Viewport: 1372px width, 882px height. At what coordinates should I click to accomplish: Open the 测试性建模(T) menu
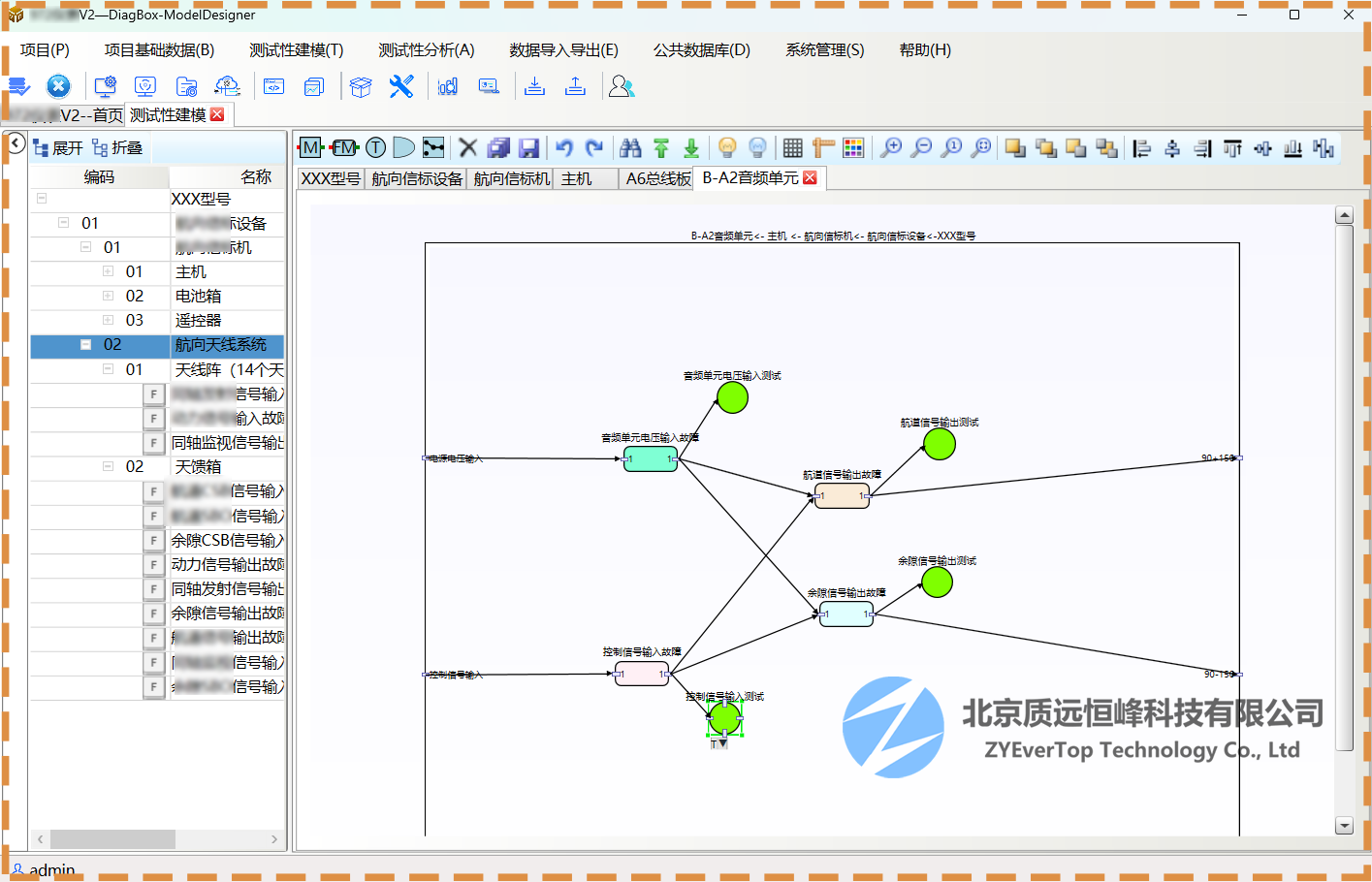point(296,49)
